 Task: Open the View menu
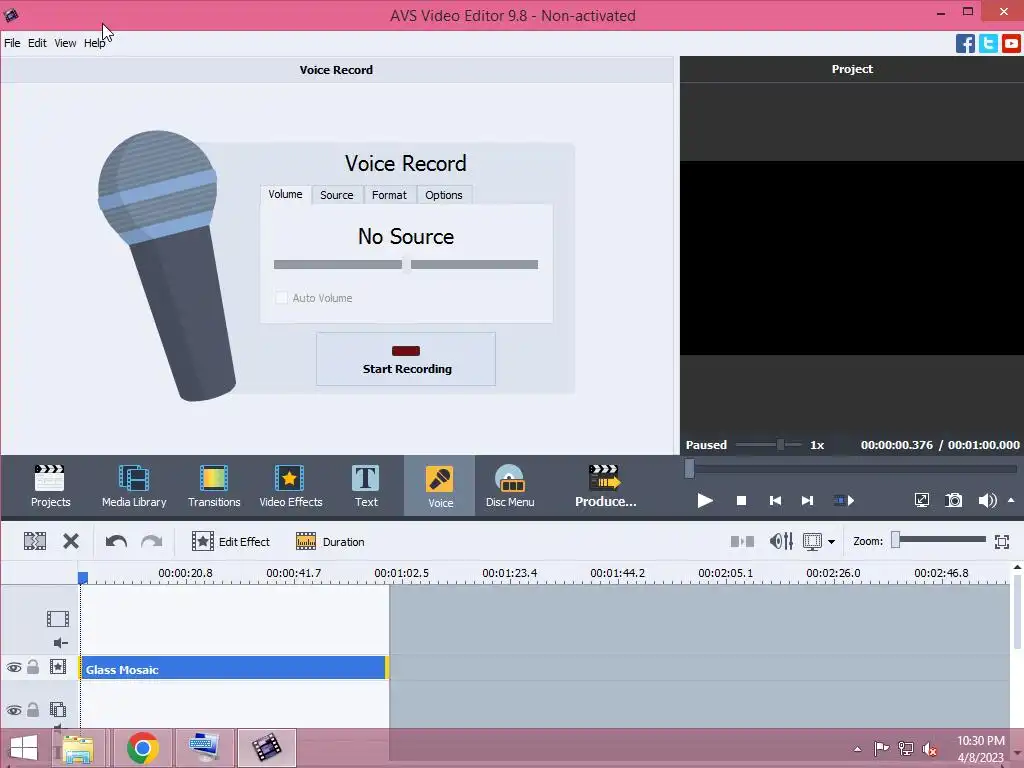[65, 43]
